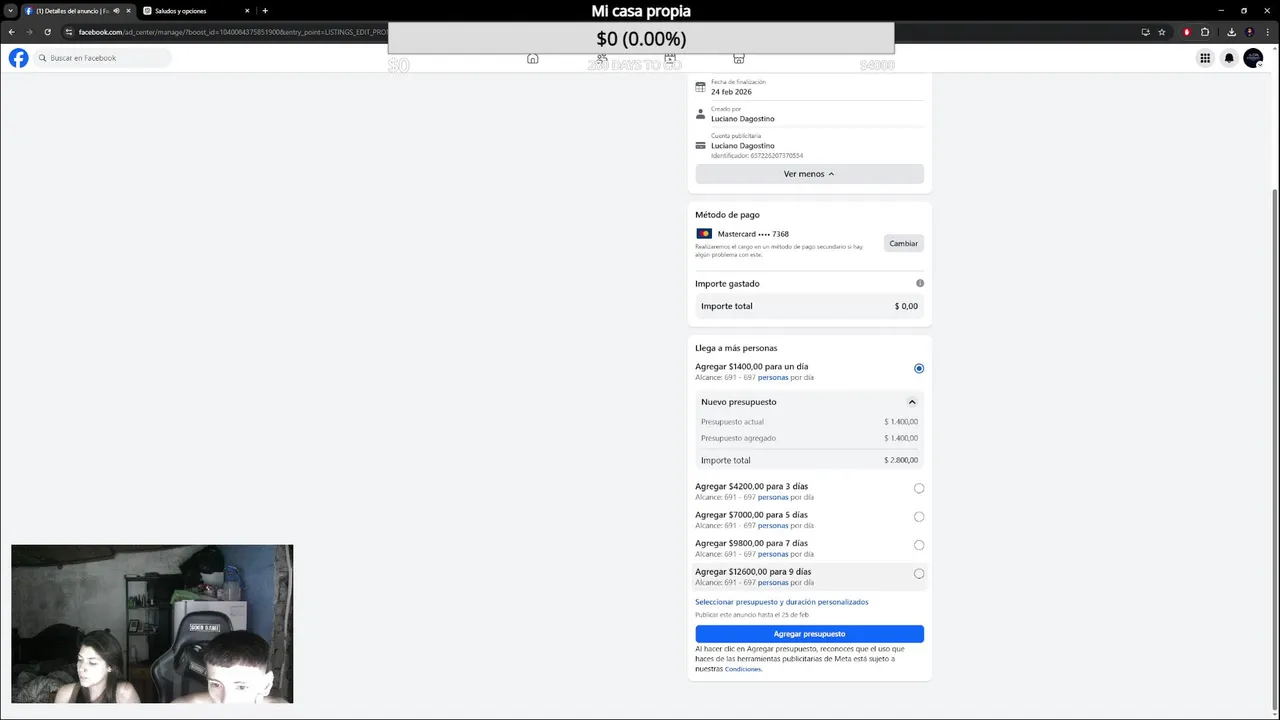
Task: Open Chrome three-dot menu
Action: pos(1267,32)
